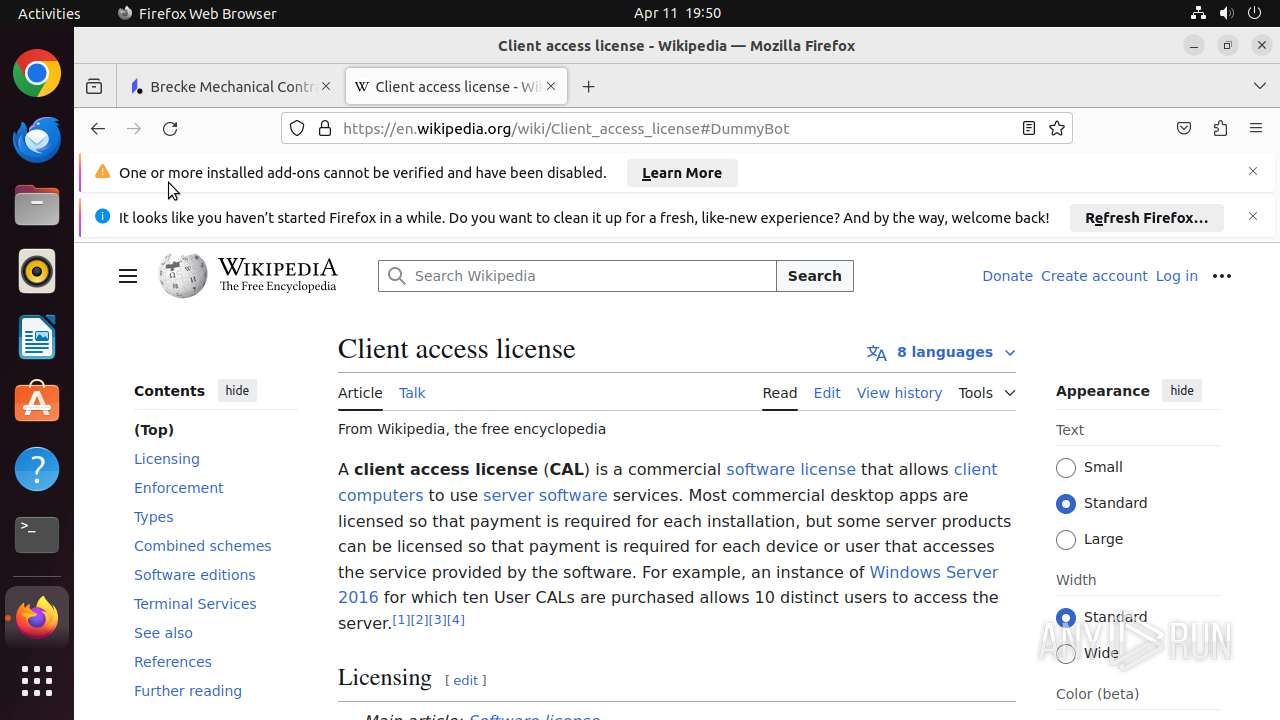Select the Standard width radio
The width and height of the screenshot is (1280, 720).
pos(1066,618)
